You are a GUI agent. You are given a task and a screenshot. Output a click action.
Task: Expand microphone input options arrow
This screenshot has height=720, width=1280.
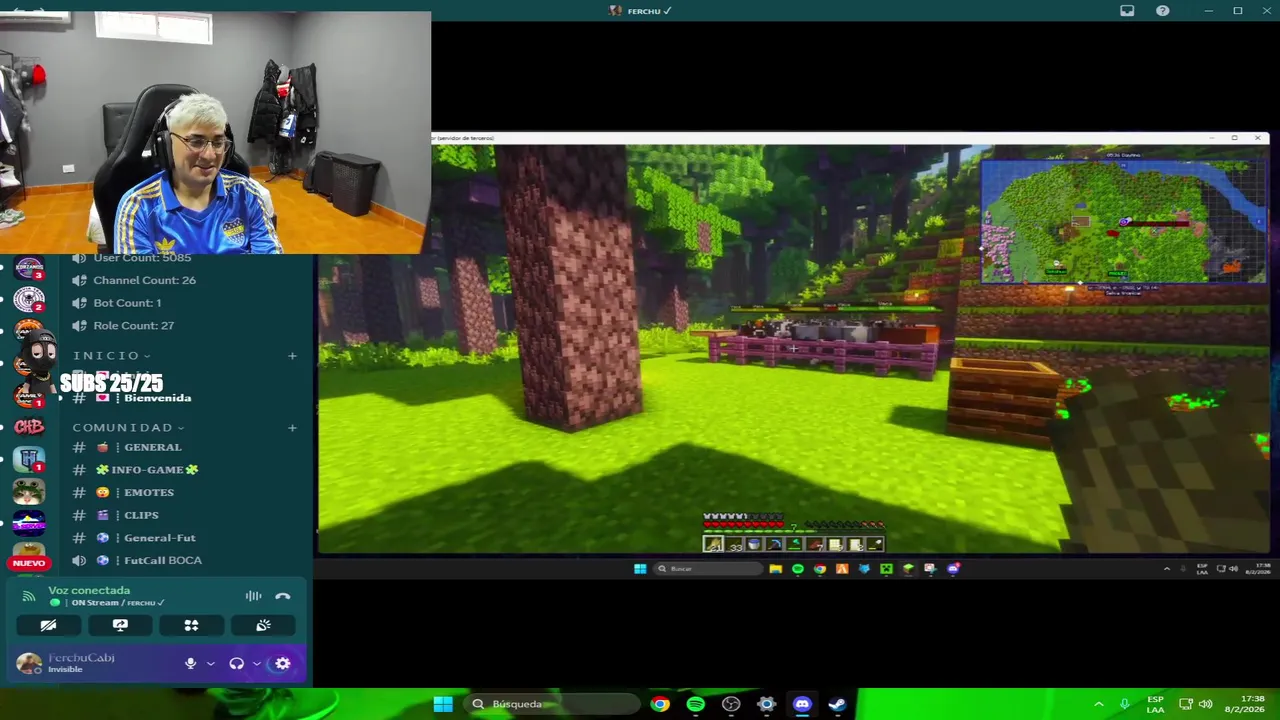(x=210, y=663)
